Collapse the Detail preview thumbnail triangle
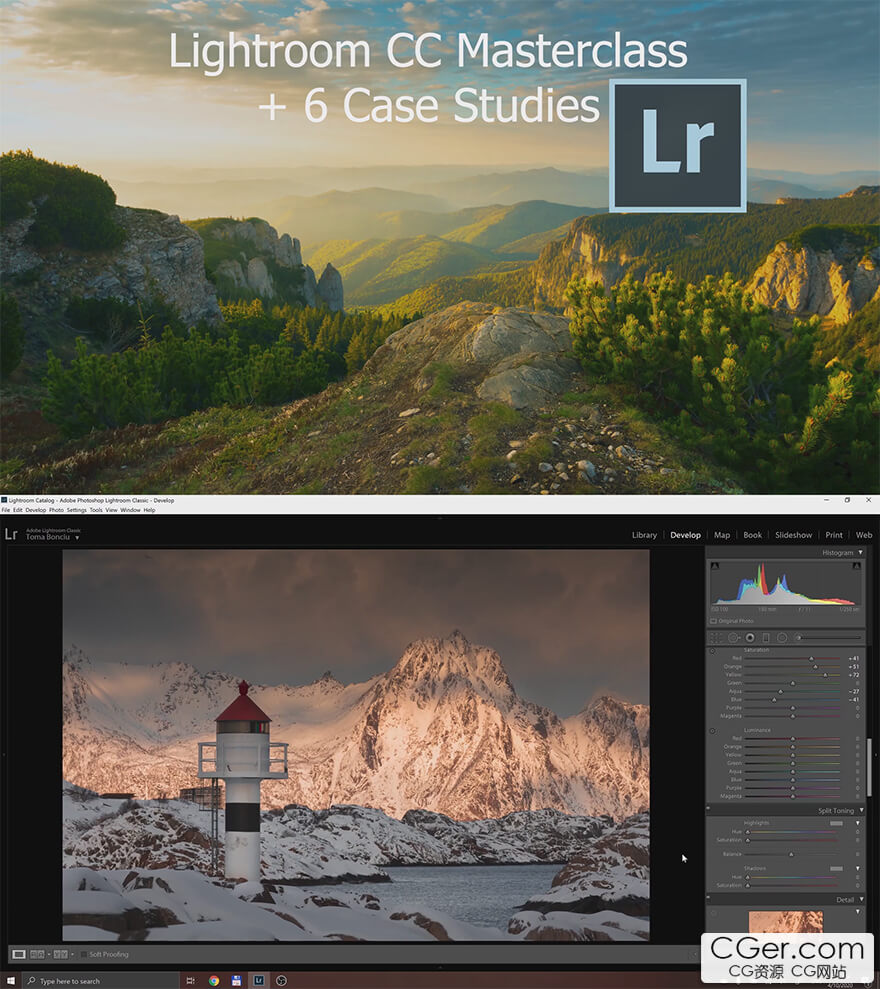 [x=857, y=911]
